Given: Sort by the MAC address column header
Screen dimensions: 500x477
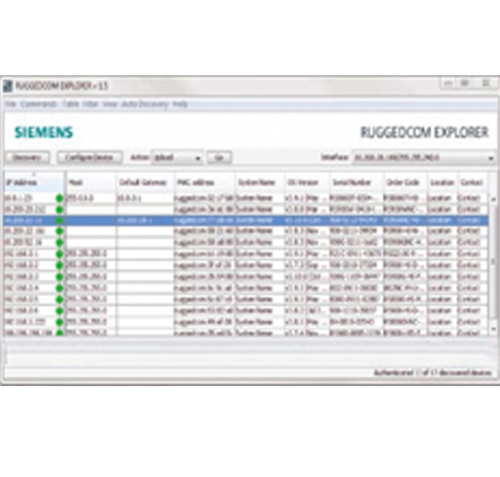Looking at the screenshot, I should pos(205,182).
